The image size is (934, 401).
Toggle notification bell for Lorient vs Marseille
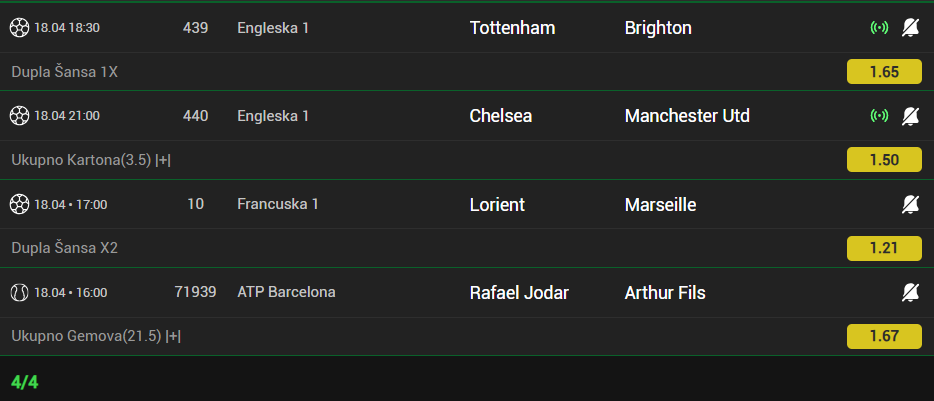click(910, 205)
